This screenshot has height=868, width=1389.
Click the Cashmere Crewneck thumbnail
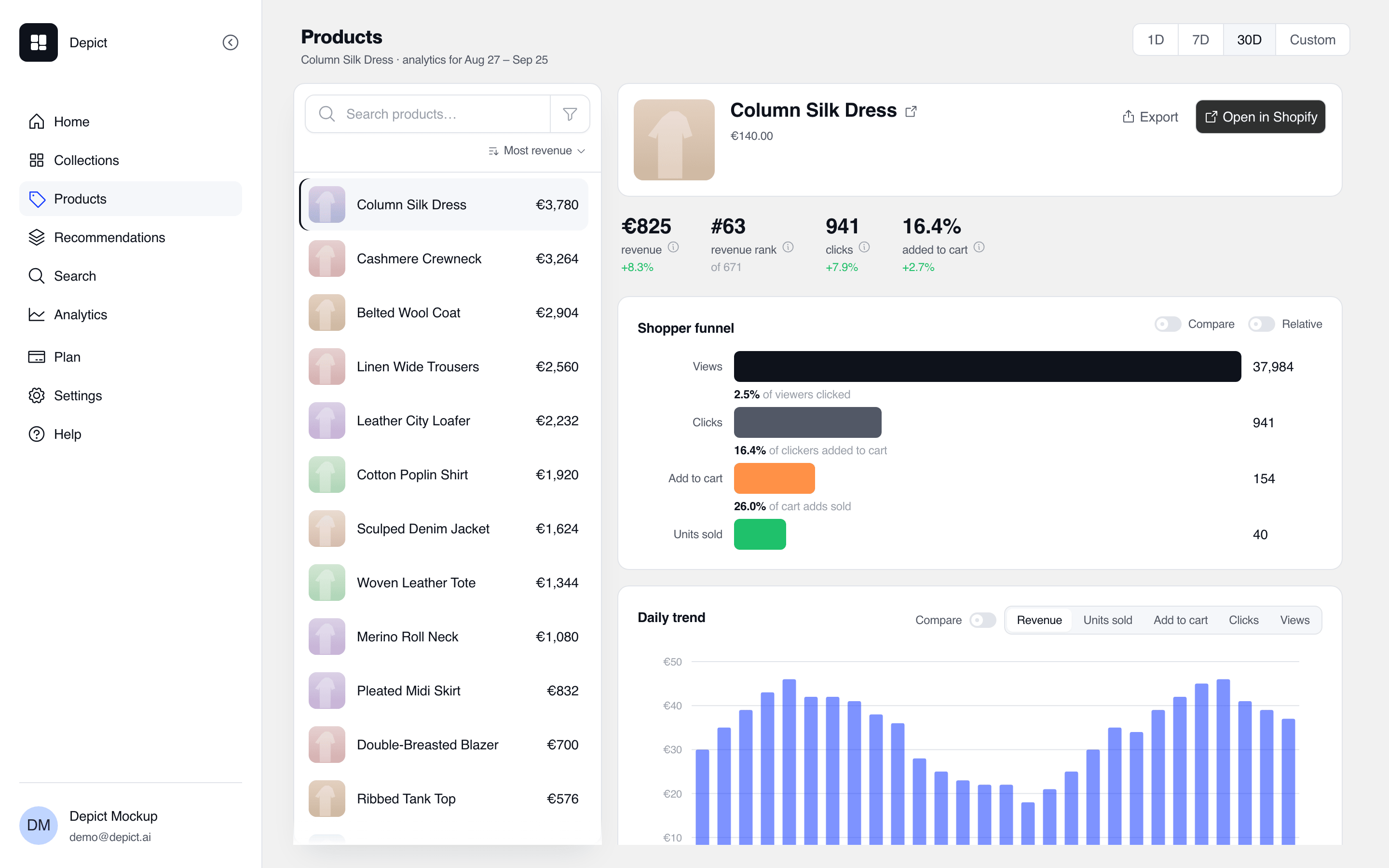(x=327, y=258)
